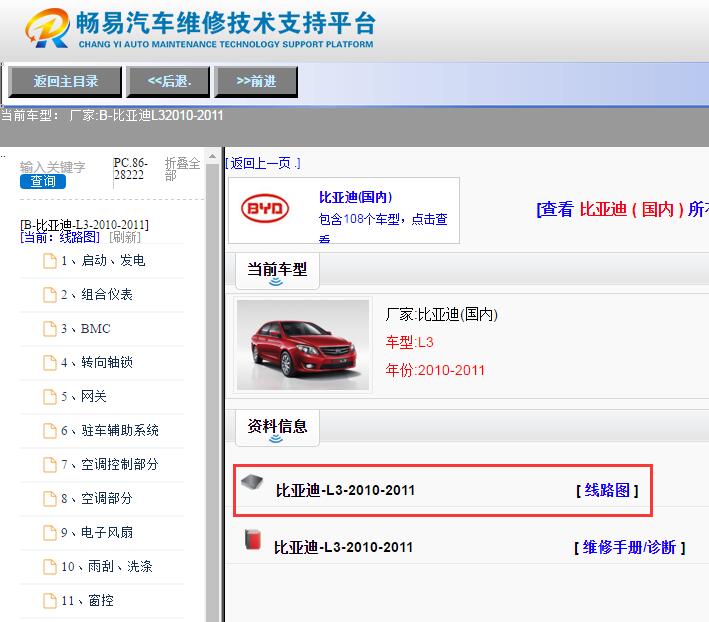Click the PC.86-28222 text in the sidebar
This screenshot has width=709, height=622.
click(130, 169)
